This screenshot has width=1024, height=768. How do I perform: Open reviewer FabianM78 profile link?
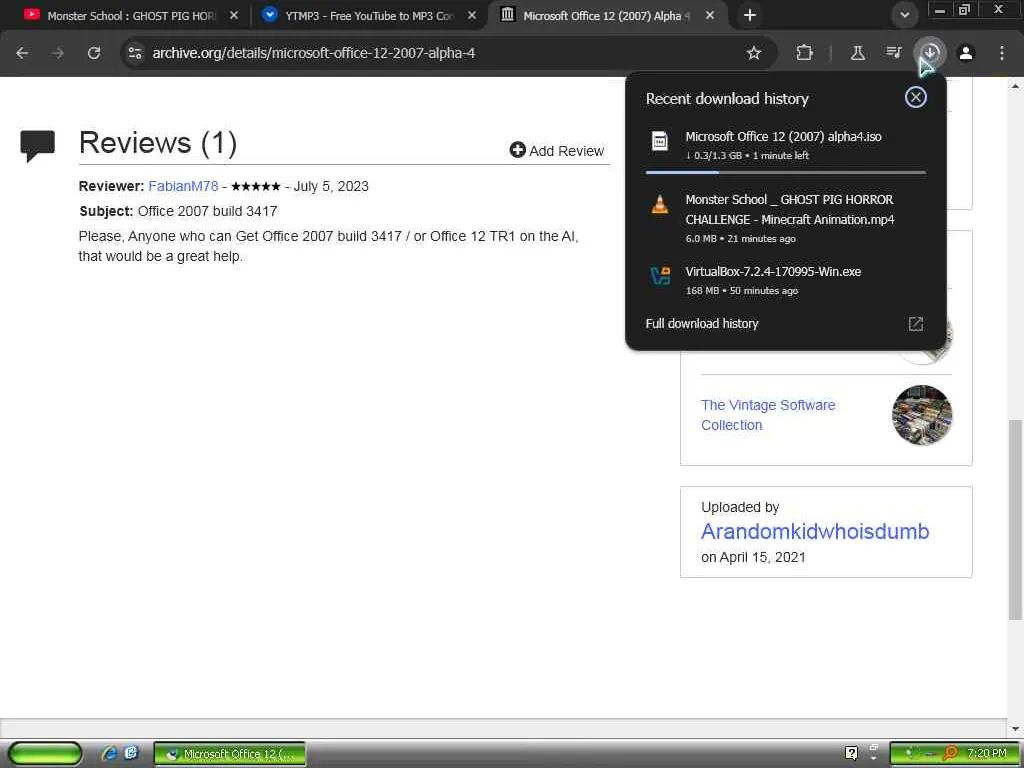[x=183, y=186]
